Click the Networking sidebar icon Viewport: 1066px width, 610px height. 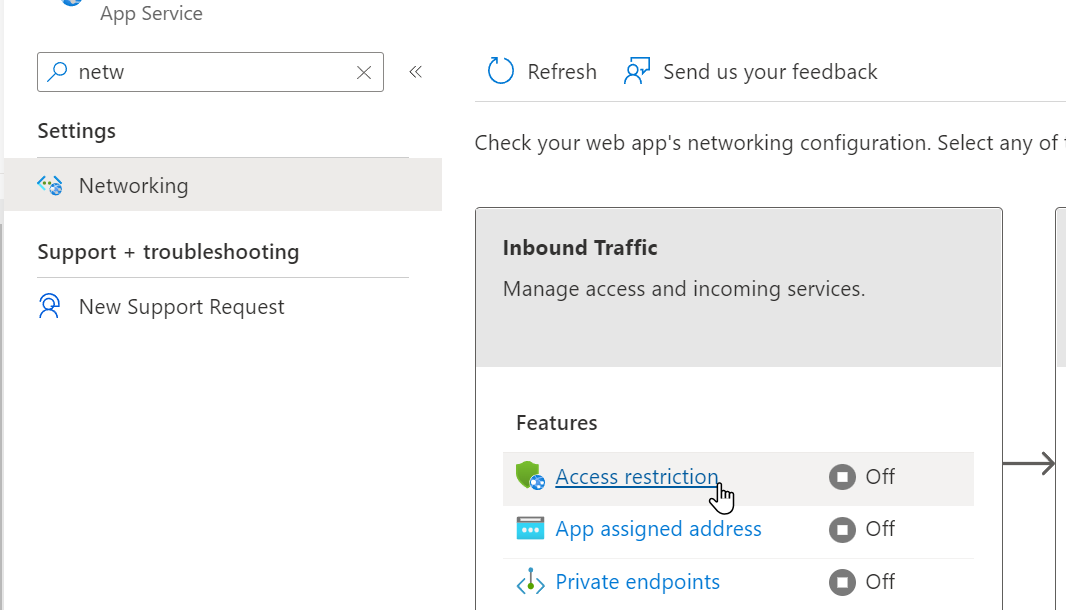(50, 185)
